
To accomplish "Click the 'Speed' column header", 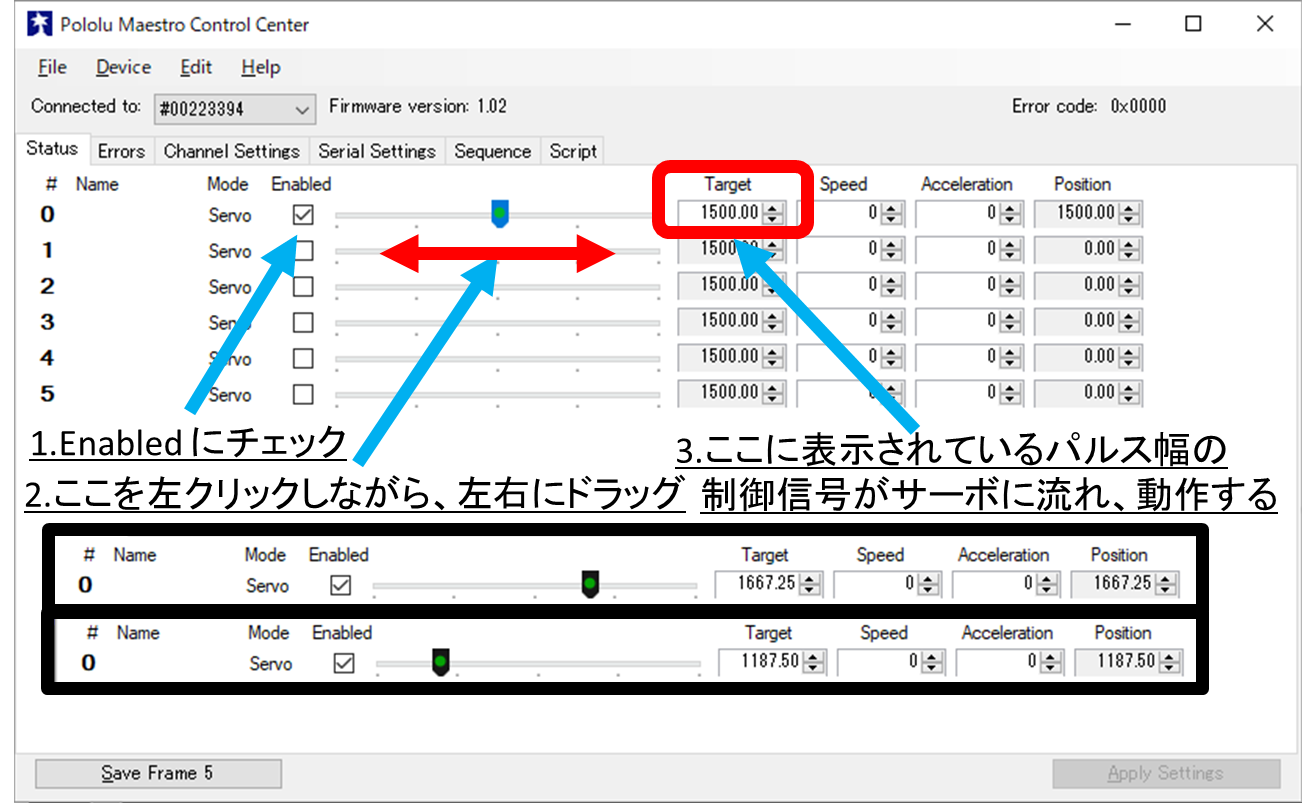I will pos(843,184).
